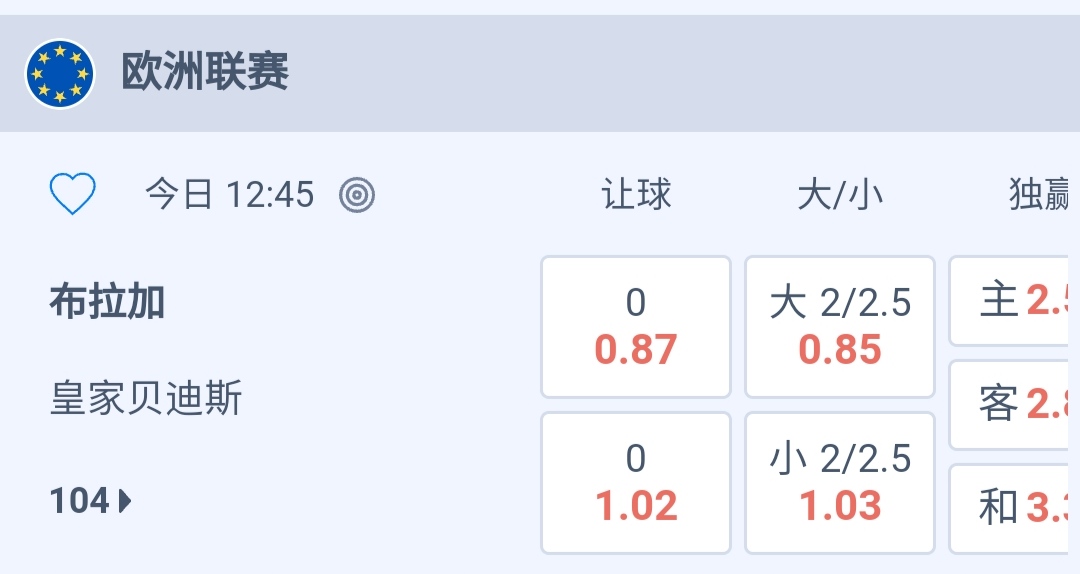Open the 皇家贝迪斯 team name
1080x574 pixels.
pos(146,399)
